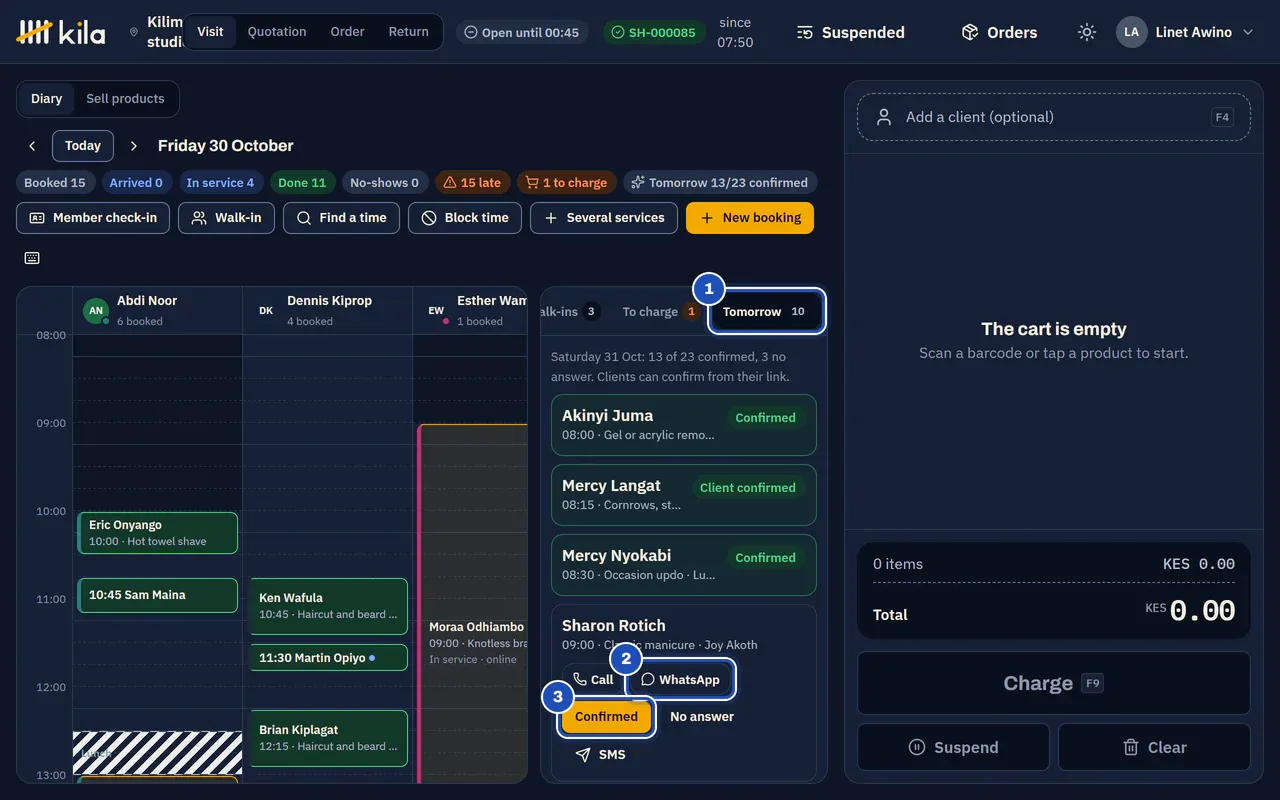The image size is (1280, 800).
Task: Toggle the light/dark theme sun icon
Action: (x=1087, y=32)
